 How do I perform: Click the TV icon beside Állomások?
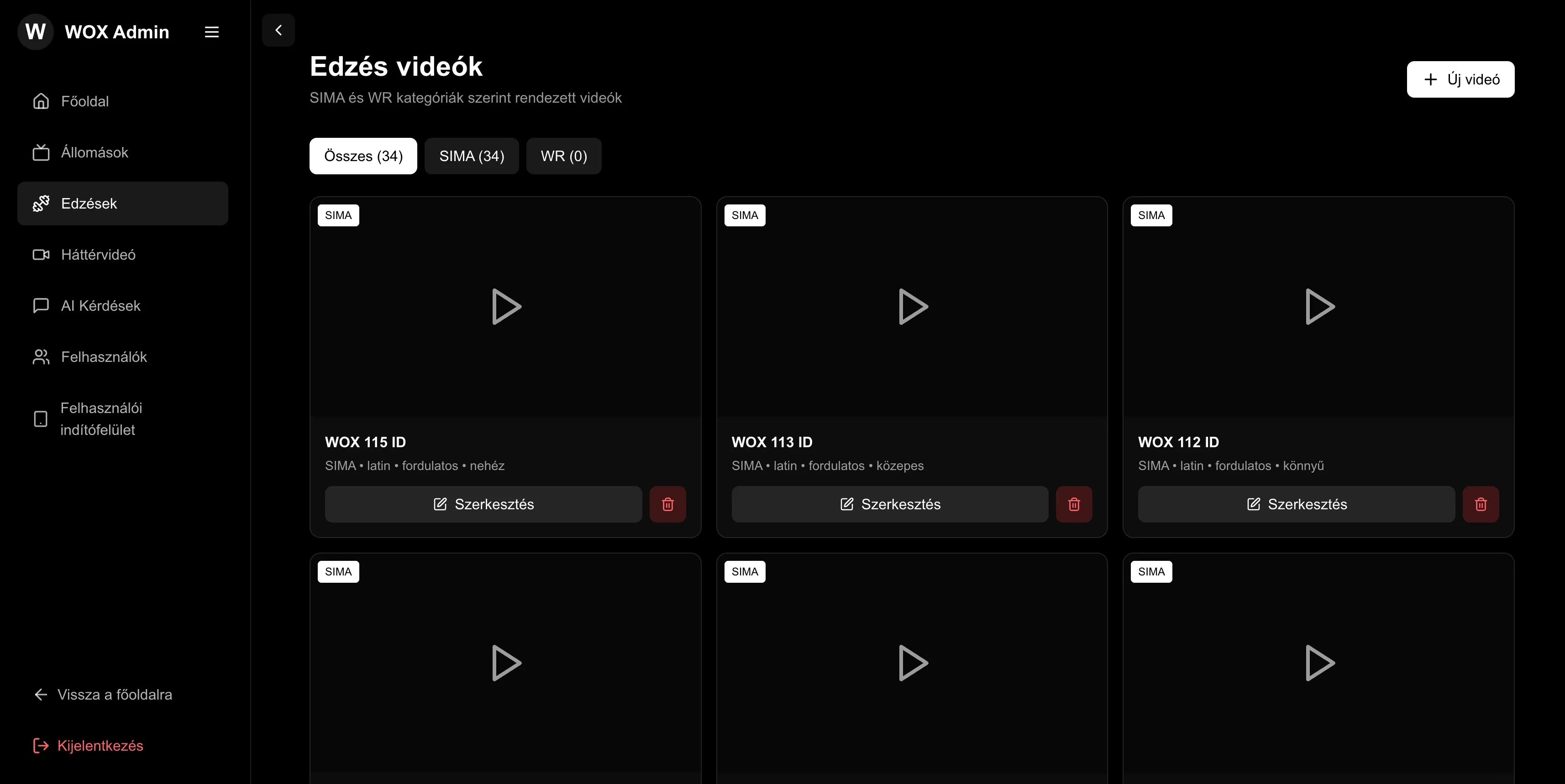[41, 152]
